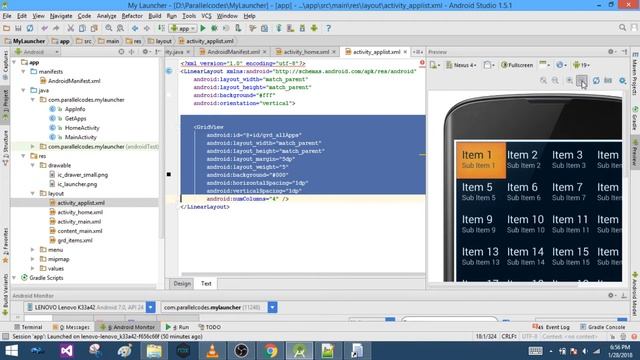Viewport: 640px width, 360px height.
Task: Click the Debug app bug icon
Action: (214, 28)
